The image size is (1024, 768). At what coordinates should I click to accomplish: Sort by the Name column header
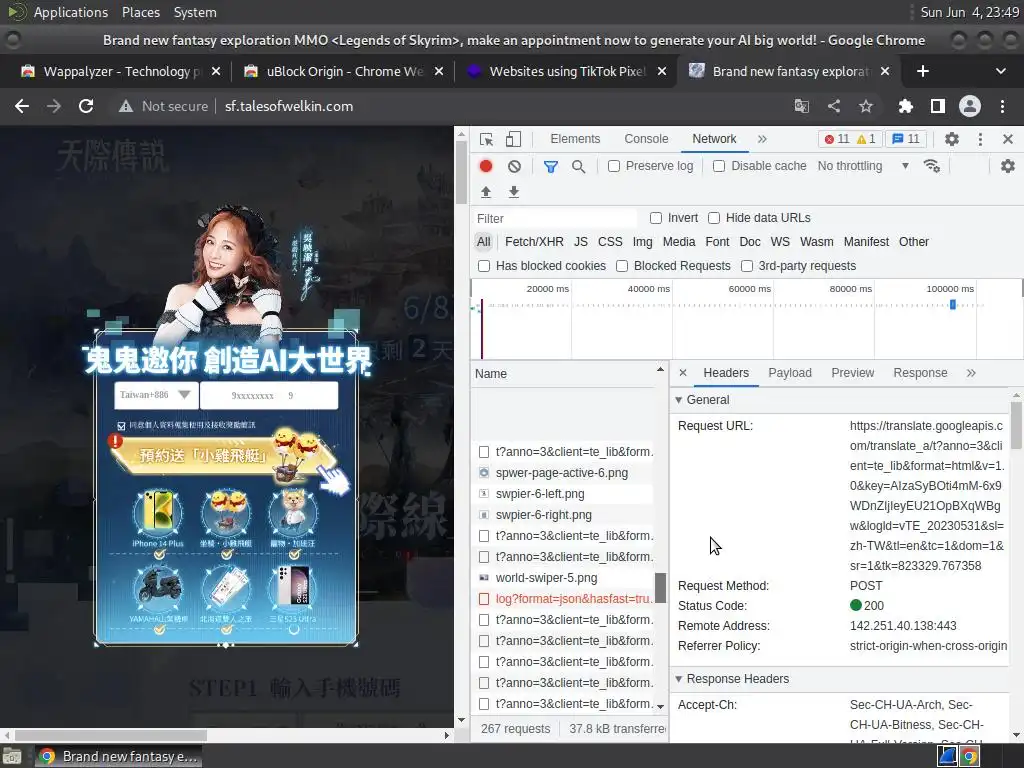pyautogui.click(x=569, y=374)
